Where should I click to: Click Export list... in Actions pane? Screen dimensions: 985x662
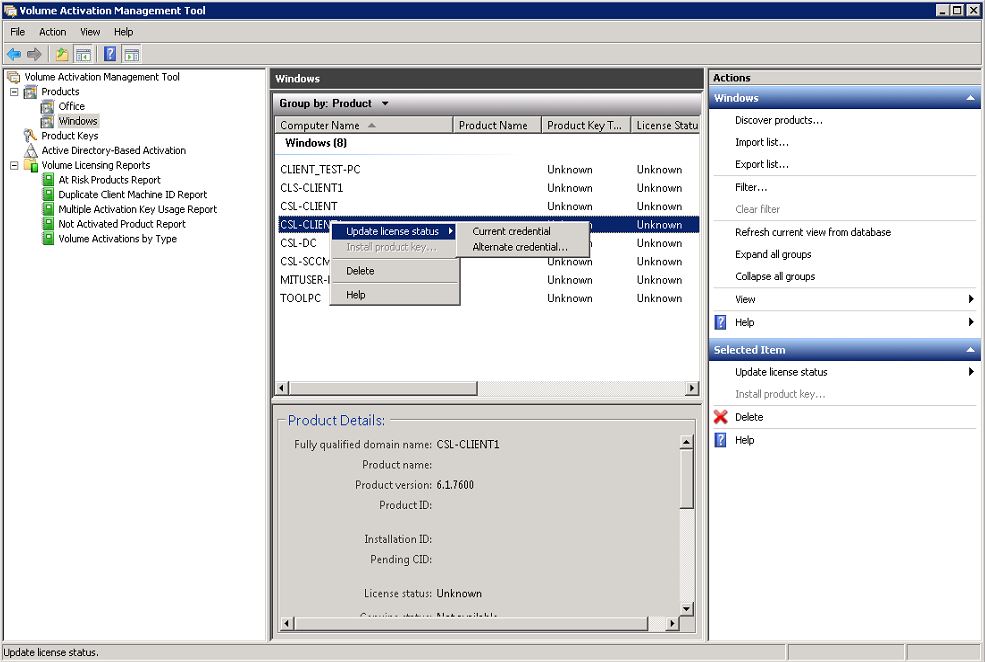[761, 164]
